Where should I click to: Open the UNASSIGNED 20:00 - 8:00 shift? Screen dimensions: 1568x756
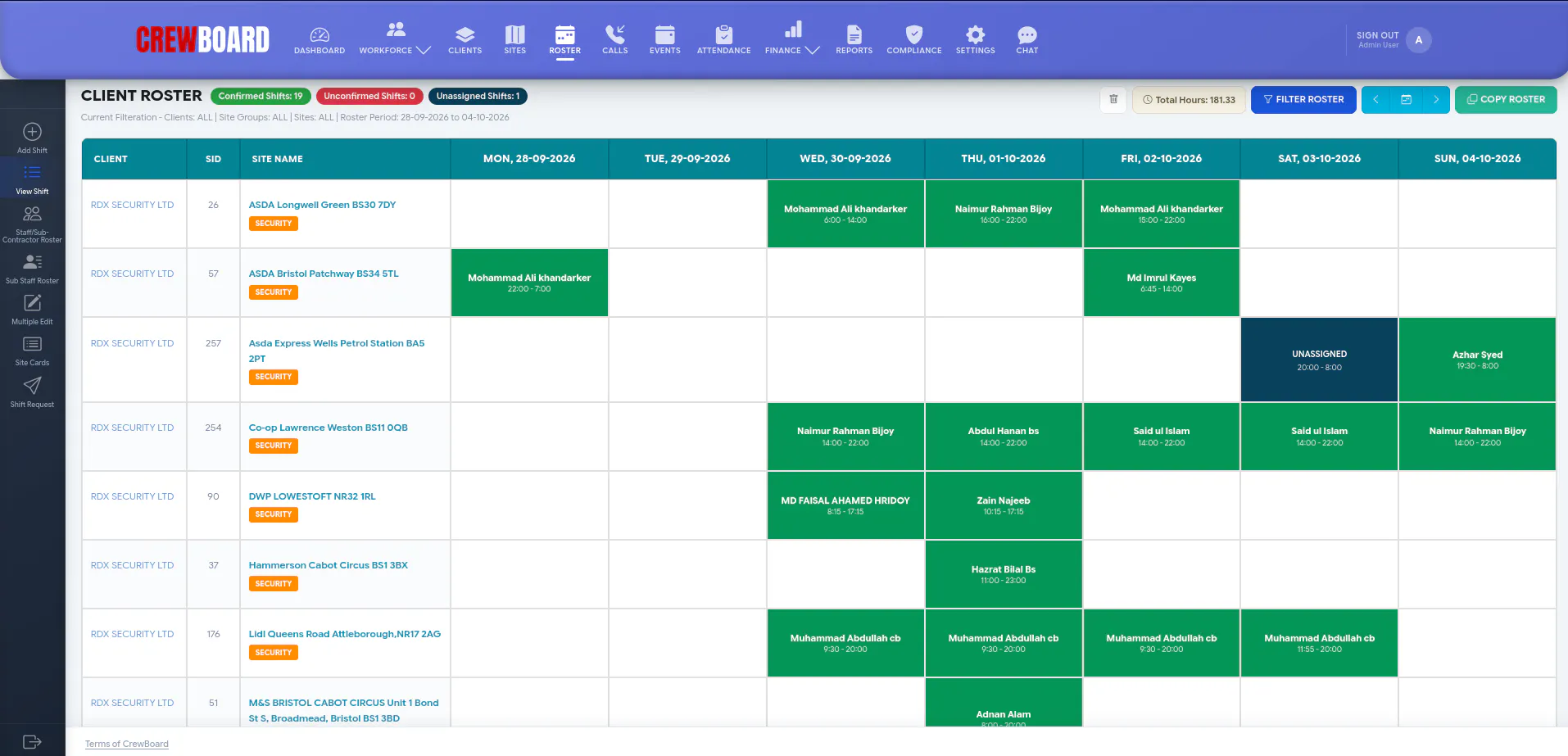1319,360
